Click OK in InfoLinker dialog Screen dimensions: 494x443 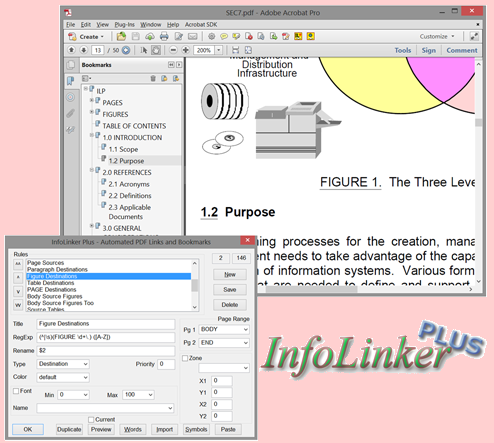28,429
